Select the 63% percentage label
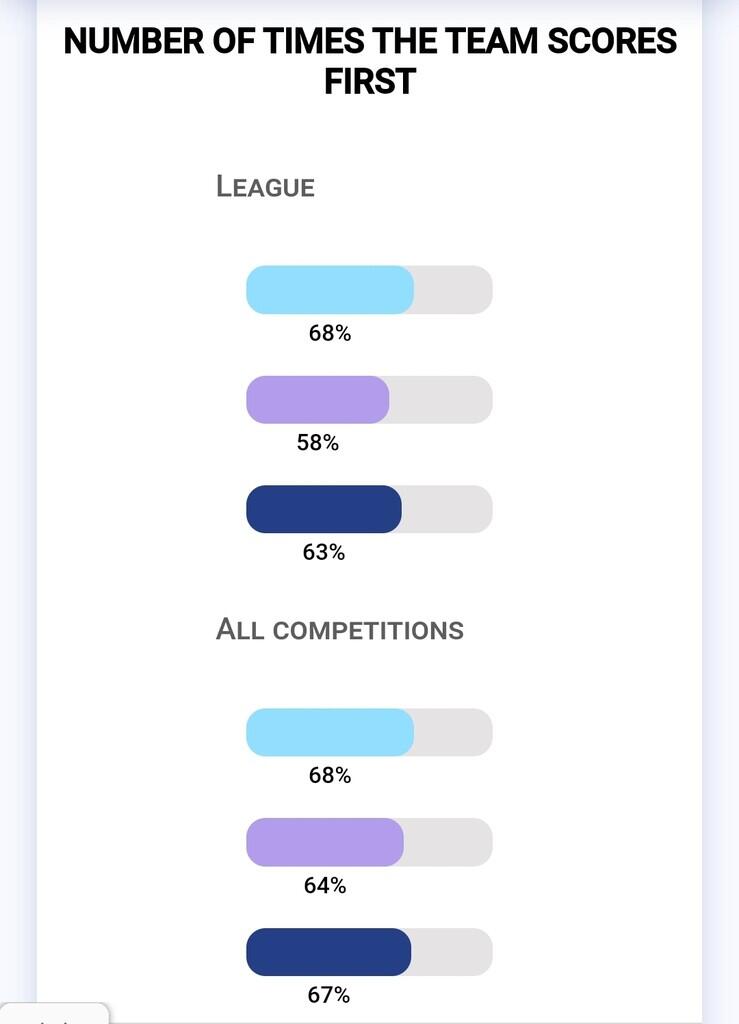The image size is (739, 1024). point(323,552)
